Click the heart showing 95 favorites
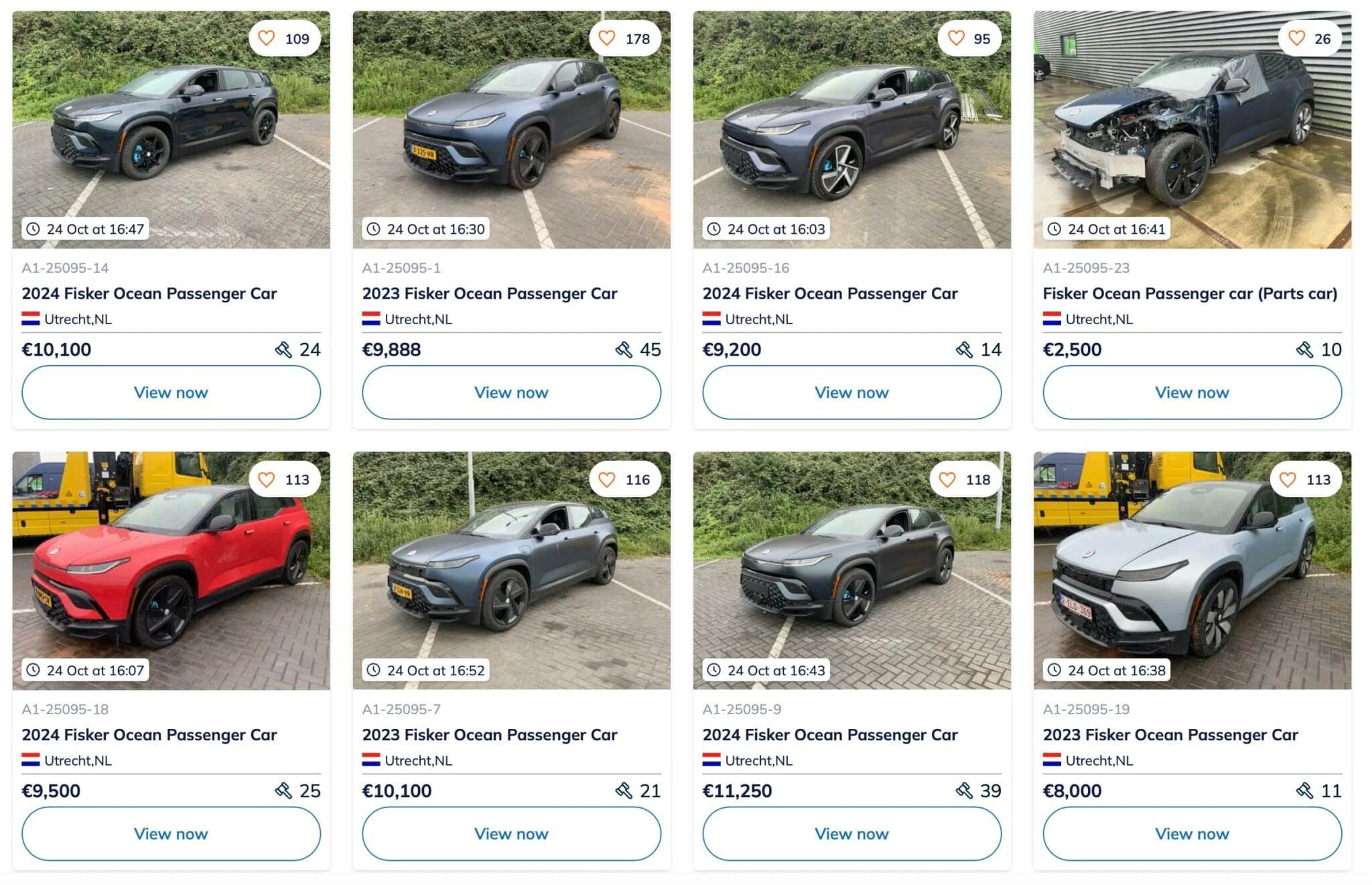 point(956,38)
